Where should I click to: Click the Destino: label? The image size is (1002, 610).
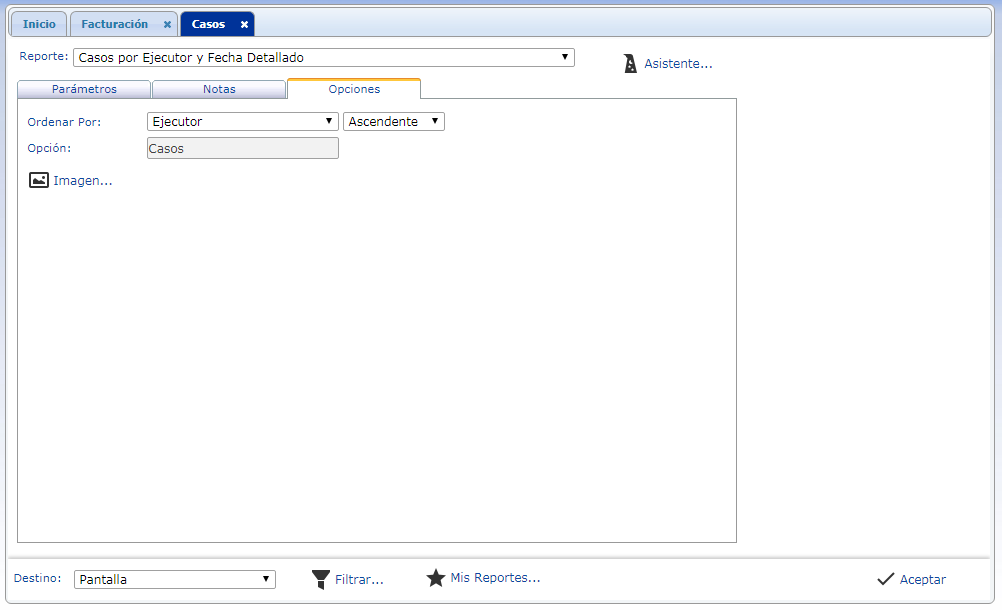pyautogui.click(x=38, y=578)
